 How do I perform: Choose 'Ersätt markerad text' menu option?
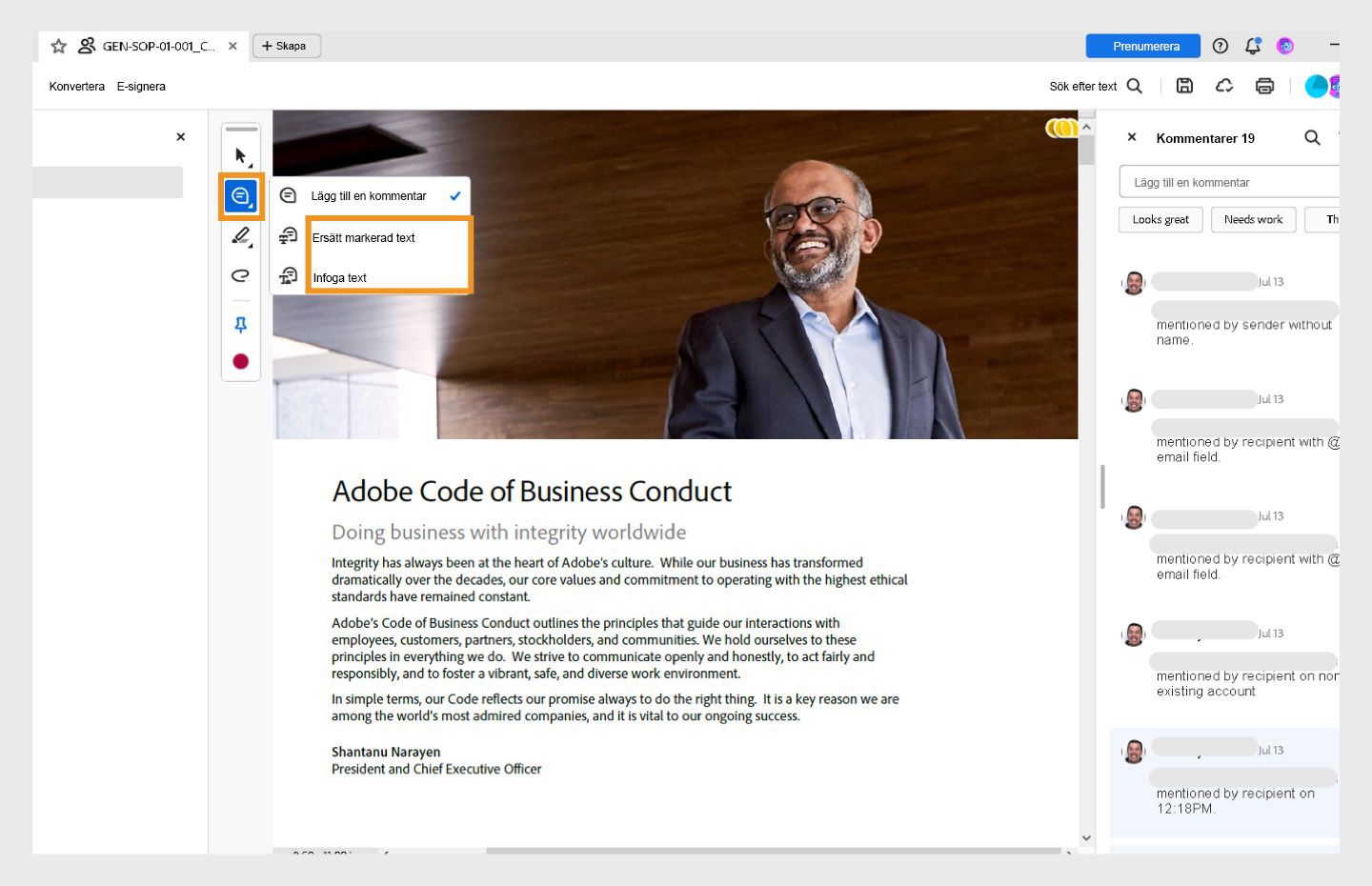(364, 237)
